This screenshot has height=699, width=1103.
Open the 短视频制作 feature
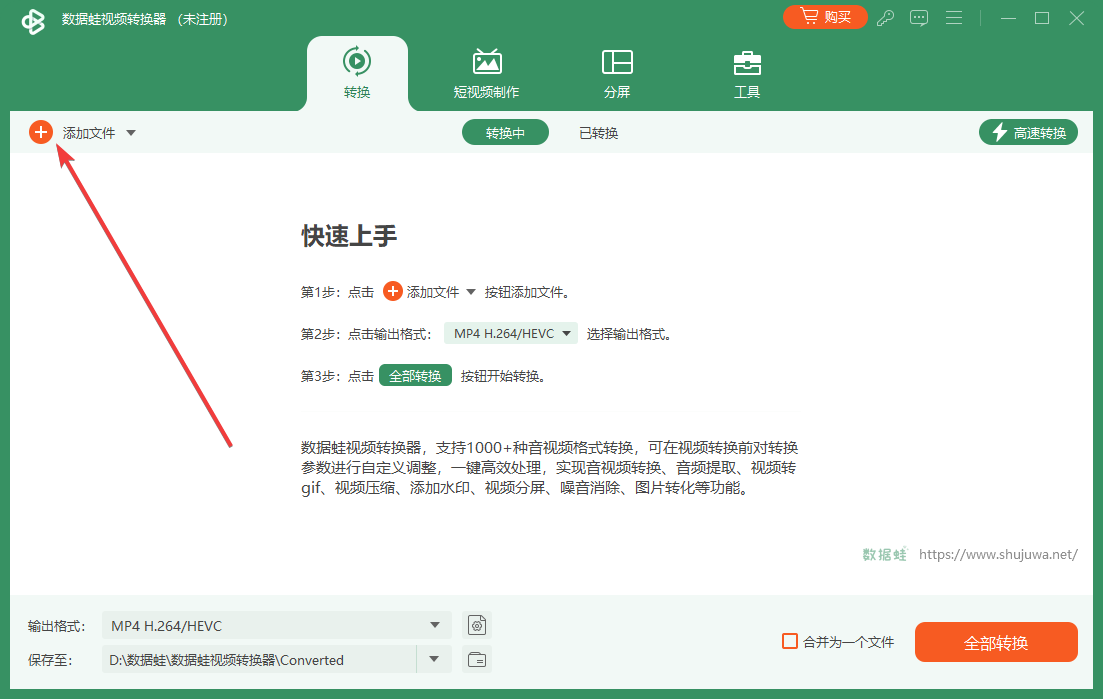pyautogui.click(x=487, y=72)
